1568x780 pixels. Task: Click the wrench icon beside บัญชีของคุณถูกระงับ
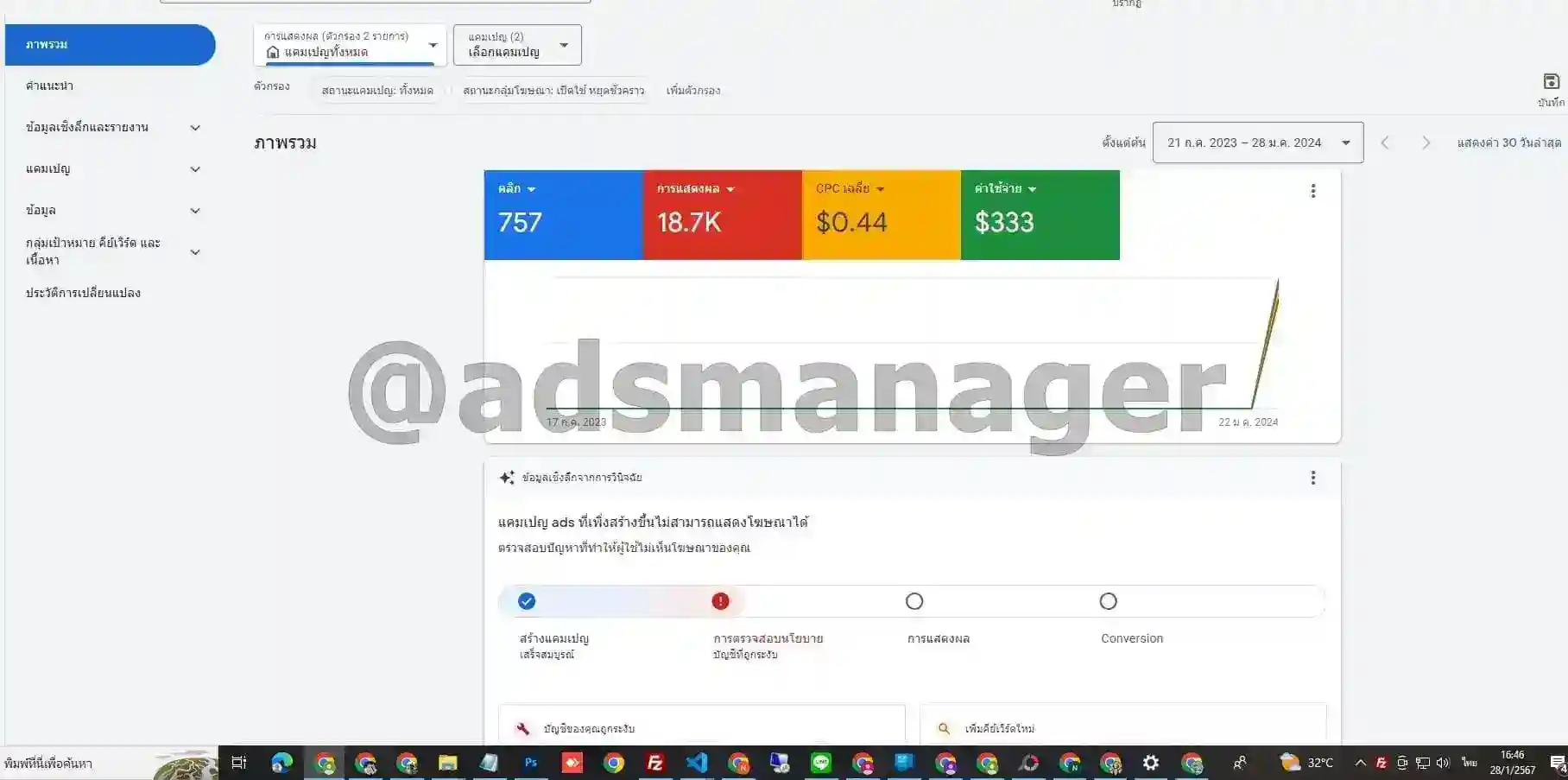(522, 728)
